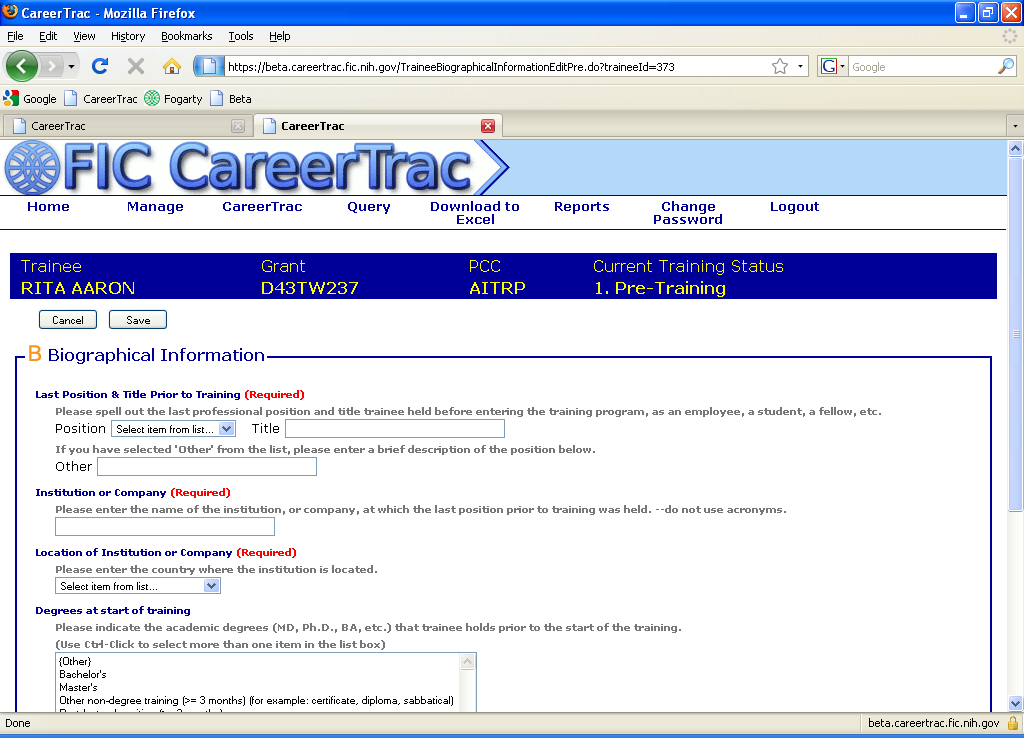Open the CareerTrac bookmark in bookmarks toolbar
This screenshot has width=1024, height=738.
pos(101,99)
